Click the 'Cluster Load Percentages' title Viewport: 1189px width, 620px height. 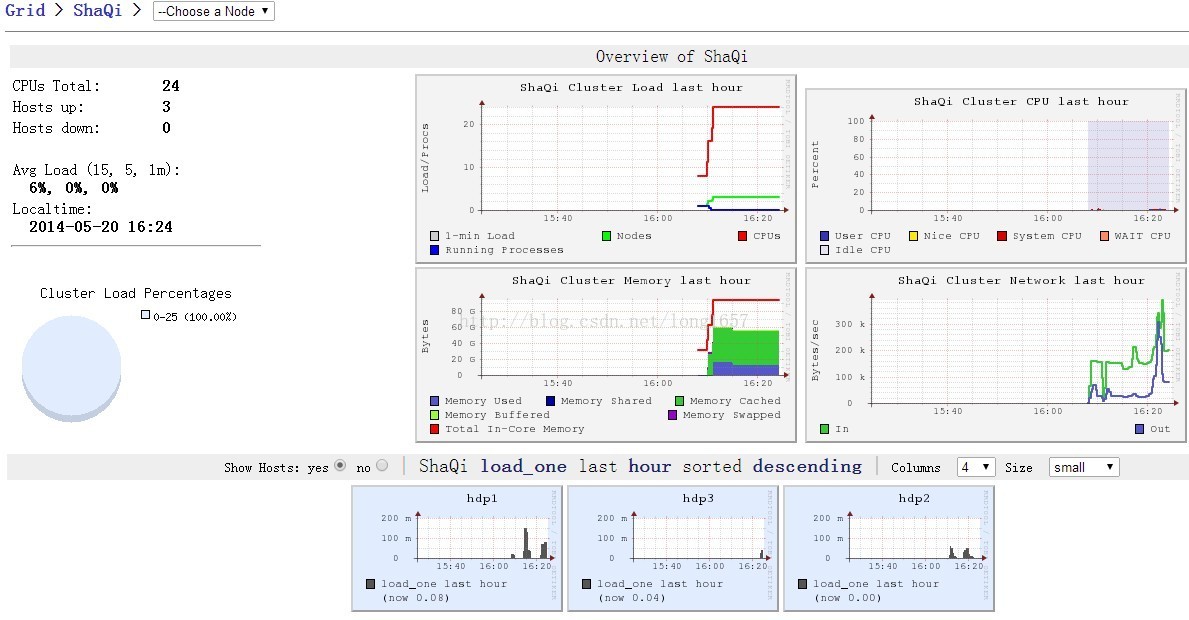[x=136, y=293]
